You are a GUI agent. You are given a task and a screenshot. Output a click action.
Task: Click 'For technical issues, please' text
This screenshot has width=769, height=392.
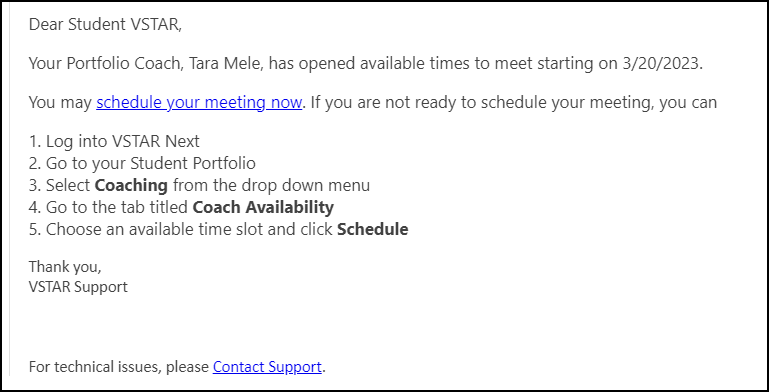pos(119,366)
